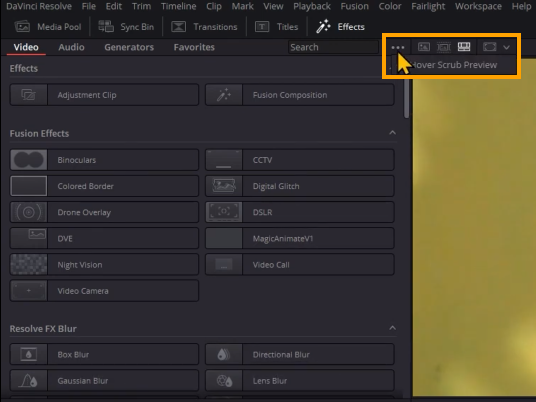Open the Timeline menu

[178, 6]
